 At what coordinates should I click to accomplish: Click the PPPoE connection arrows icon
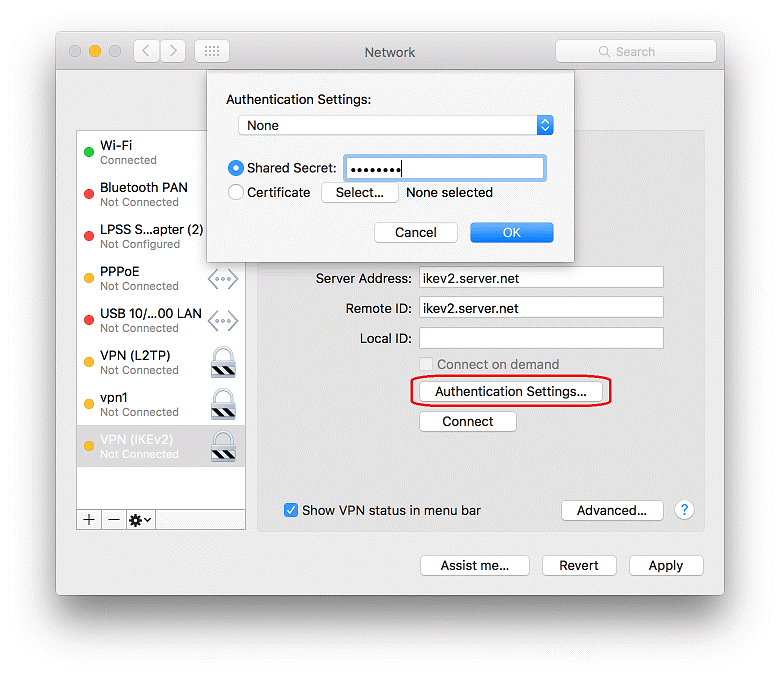click(x=223, y=279)
